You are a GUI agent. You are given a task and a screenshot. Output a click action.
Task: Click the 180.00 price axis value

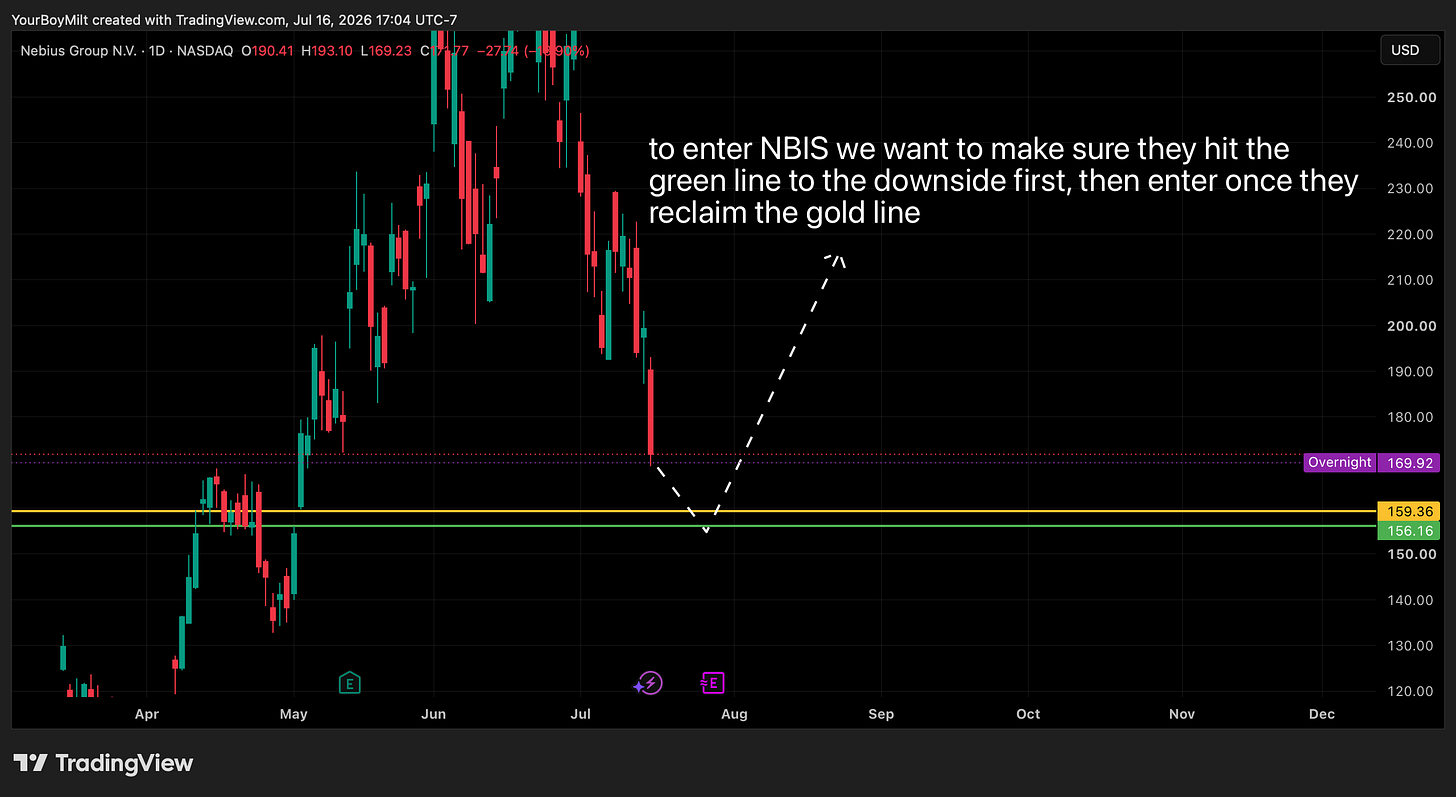[1412, 417]
